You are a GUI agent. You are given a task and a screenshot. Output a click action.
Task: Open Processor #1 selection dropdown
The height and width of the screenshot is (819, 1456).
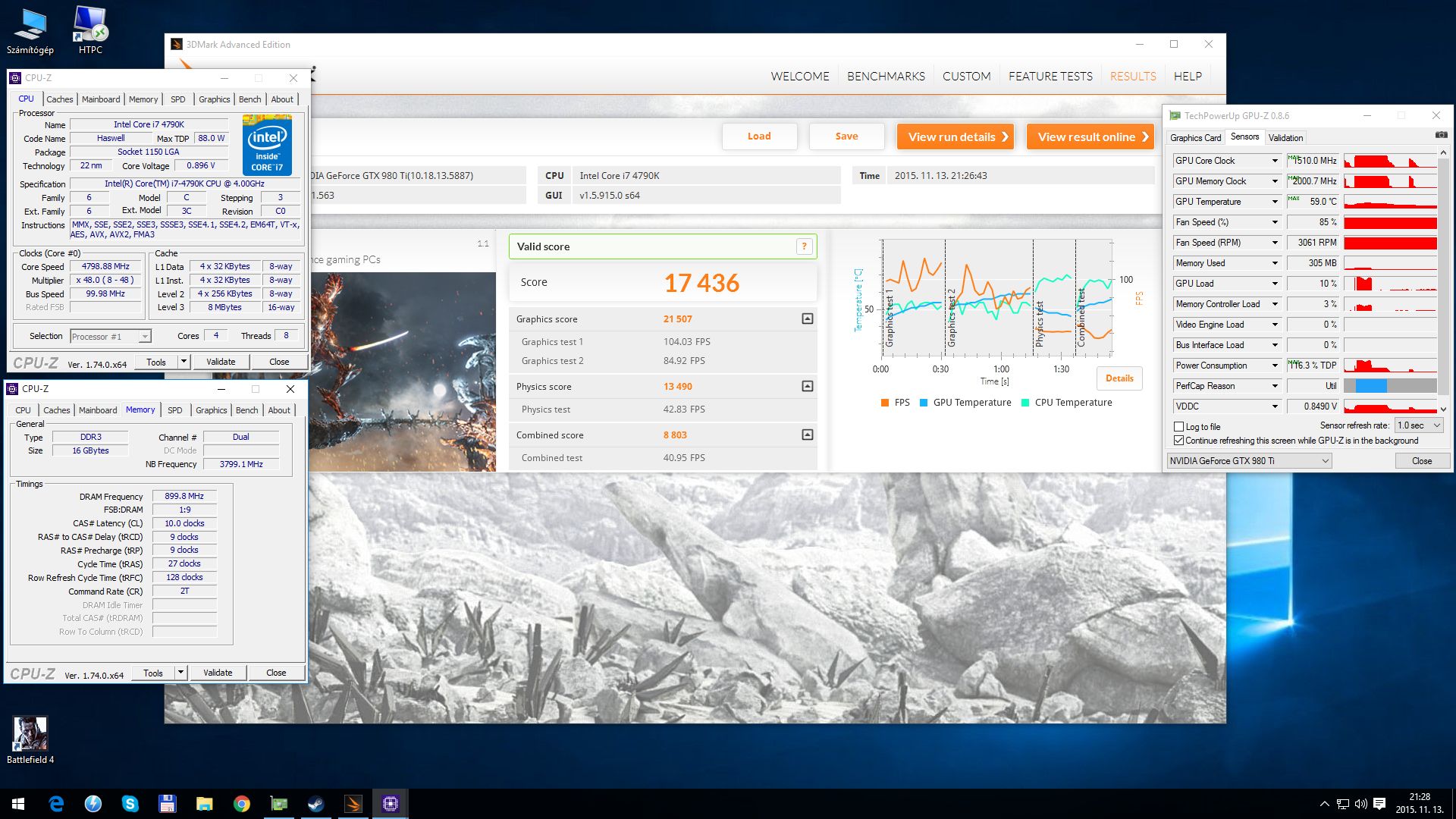tap(111, 337)
